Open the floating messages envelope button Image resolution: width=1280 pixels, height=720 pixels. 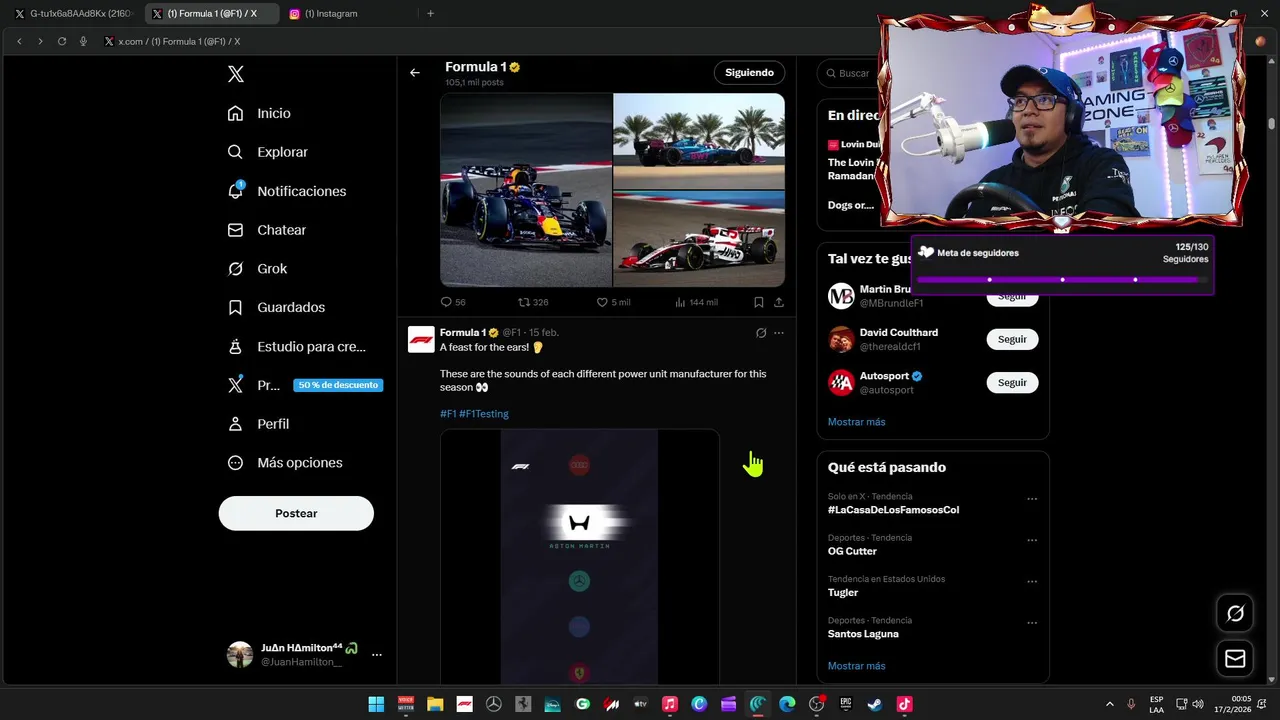click(x=1235, y=658)
